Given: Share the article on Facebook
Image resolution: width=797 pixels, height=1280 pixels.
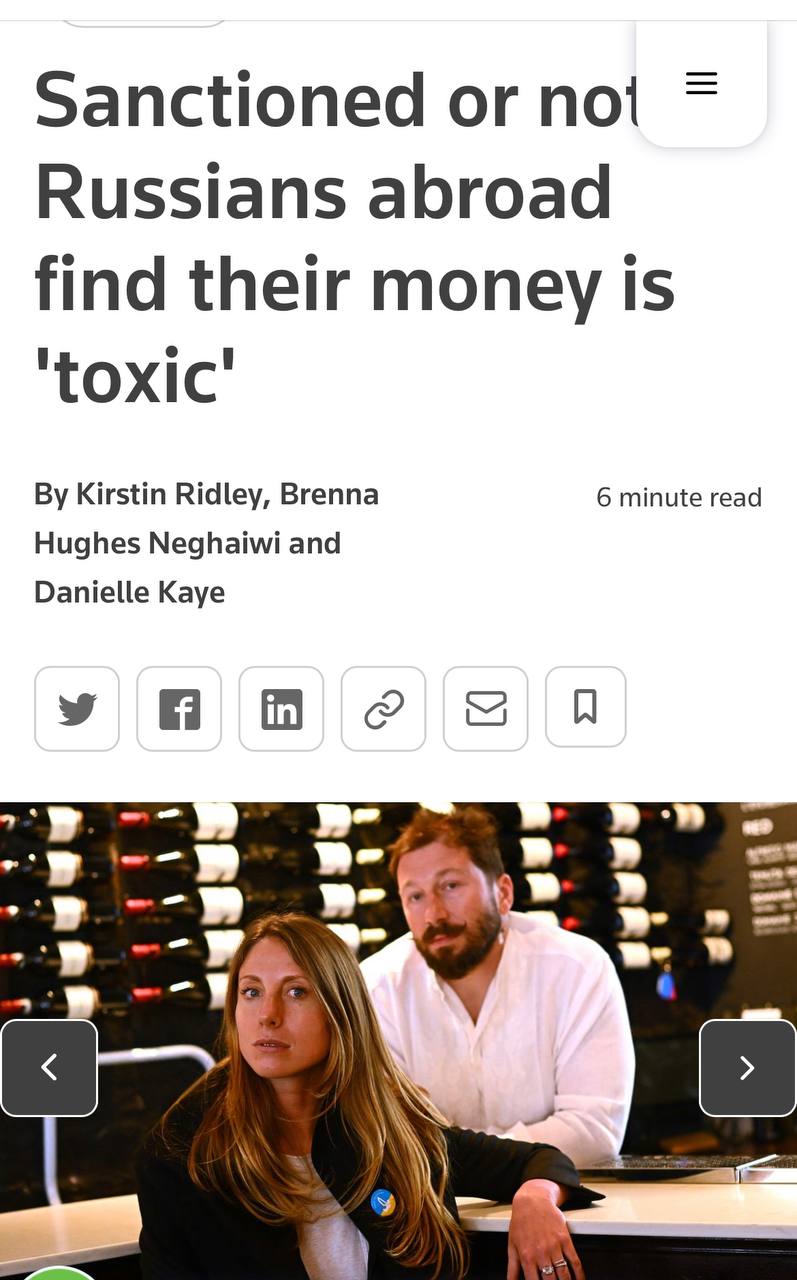Looking at the screenshot, I should [179, 709].
